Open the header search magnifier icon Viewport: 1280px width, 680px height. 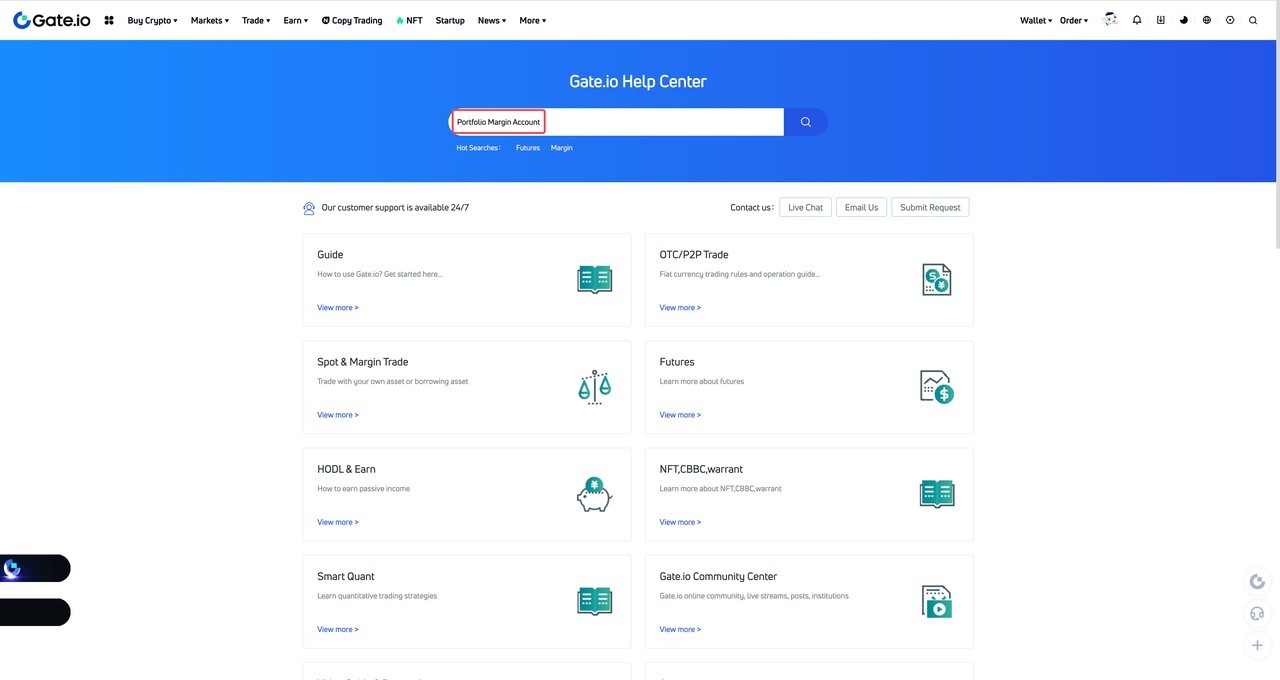click(x=1253, y=20)
